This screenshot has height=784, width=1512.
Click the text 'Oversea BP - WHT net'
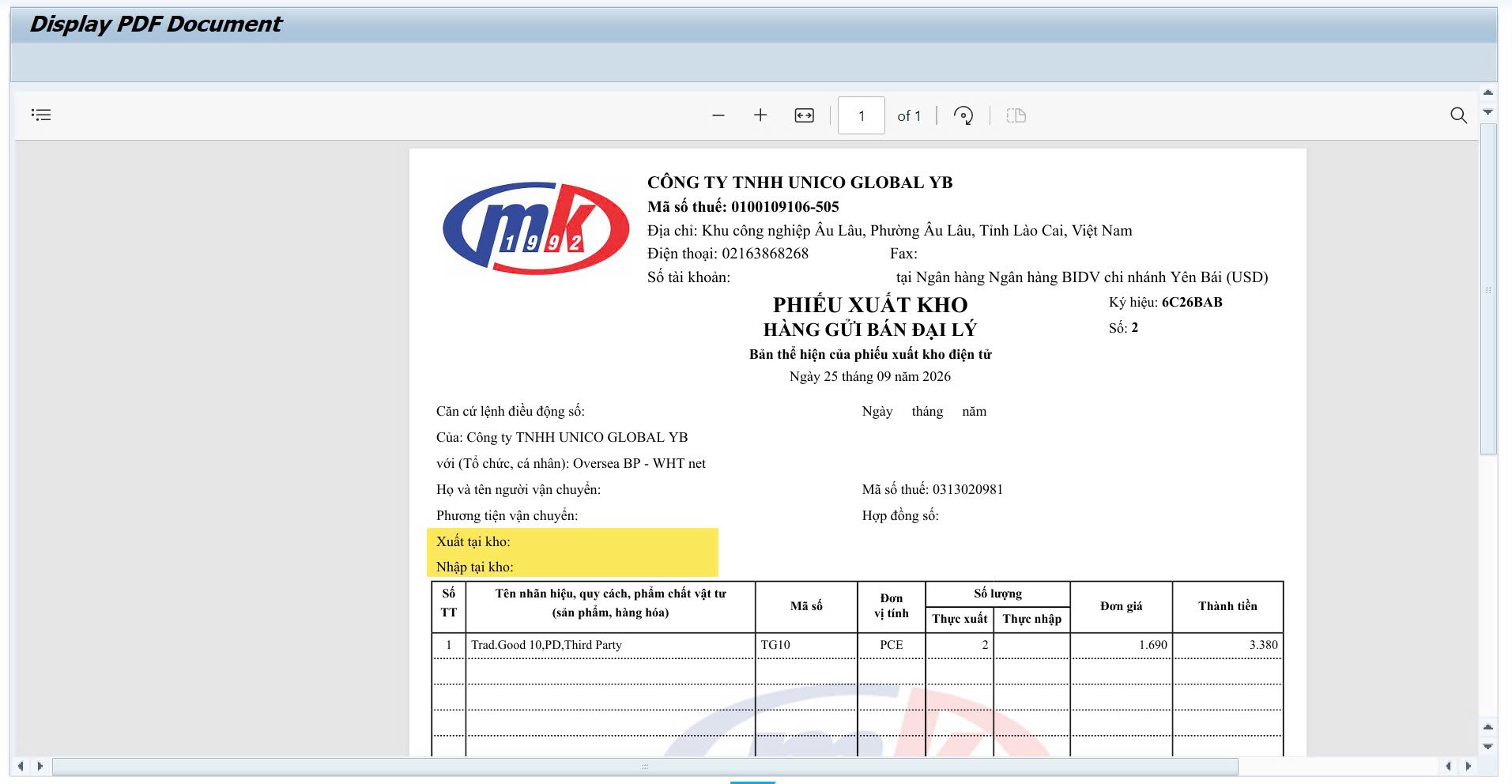pos(639,463)
